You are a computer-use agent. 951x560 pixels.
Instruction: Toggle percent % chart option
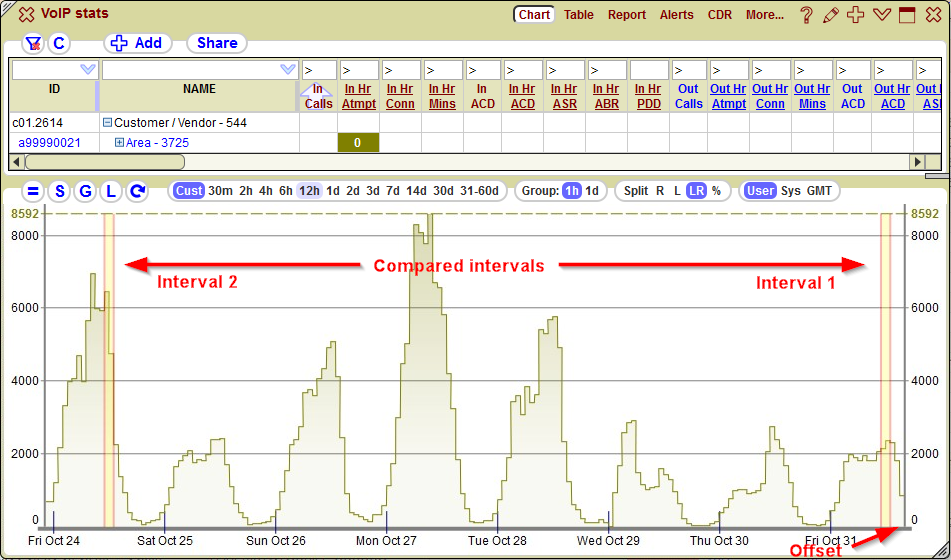(x=716, y=191)
